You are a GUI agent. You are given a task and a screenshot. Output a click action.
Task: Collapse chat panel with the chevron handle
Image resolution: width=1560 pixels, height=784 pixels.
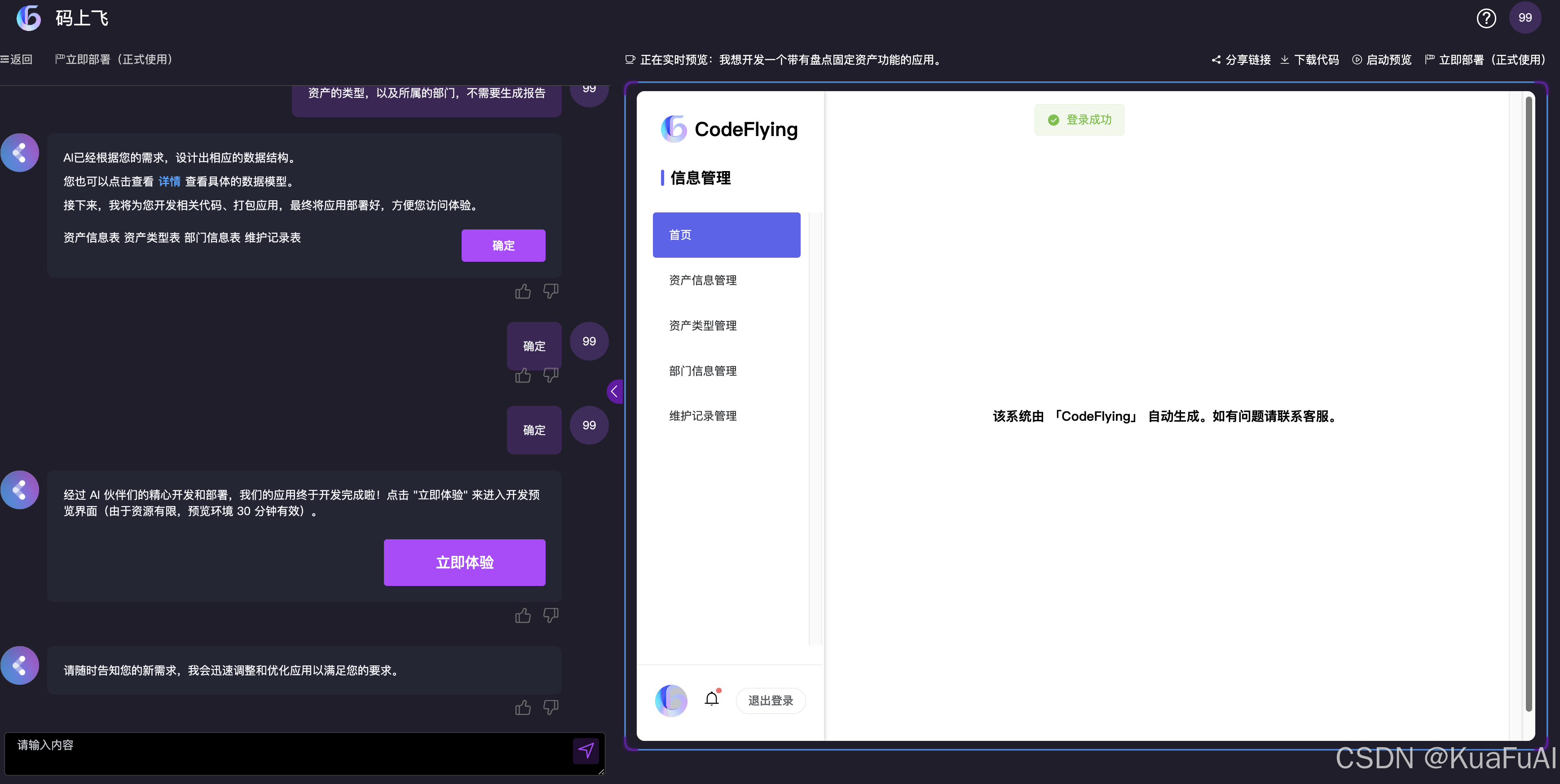click(614, 391)
